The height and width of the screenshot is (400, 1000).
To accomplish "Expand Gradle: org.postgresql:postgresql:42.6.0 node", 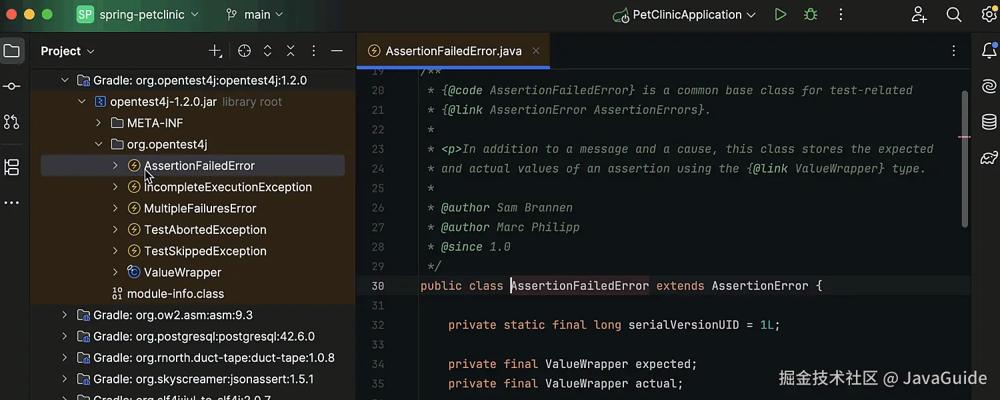I will [64, 336].
